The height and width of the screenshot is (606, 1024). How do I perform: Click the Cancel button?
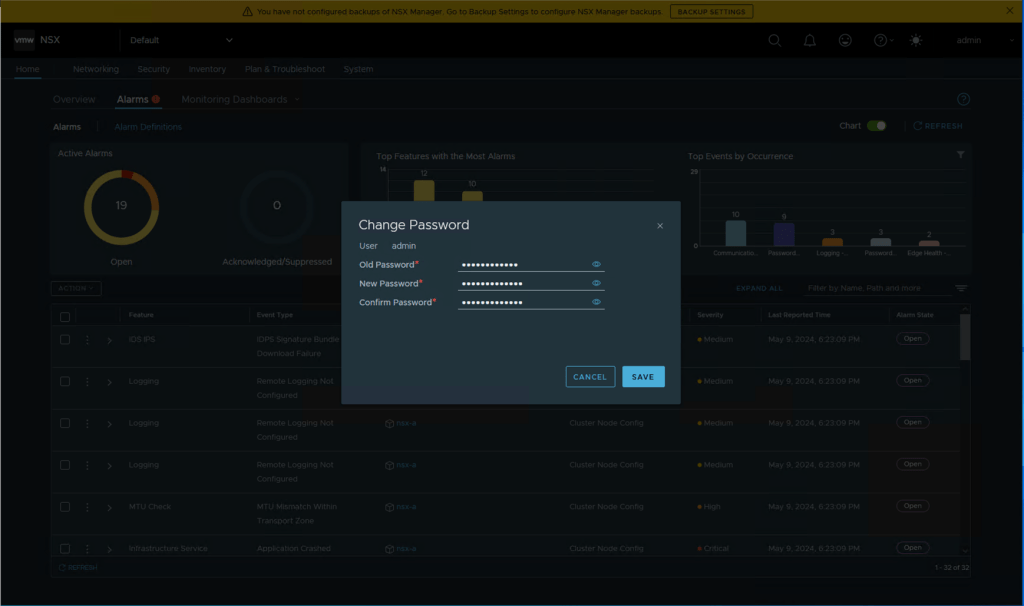tap(590, 377)
